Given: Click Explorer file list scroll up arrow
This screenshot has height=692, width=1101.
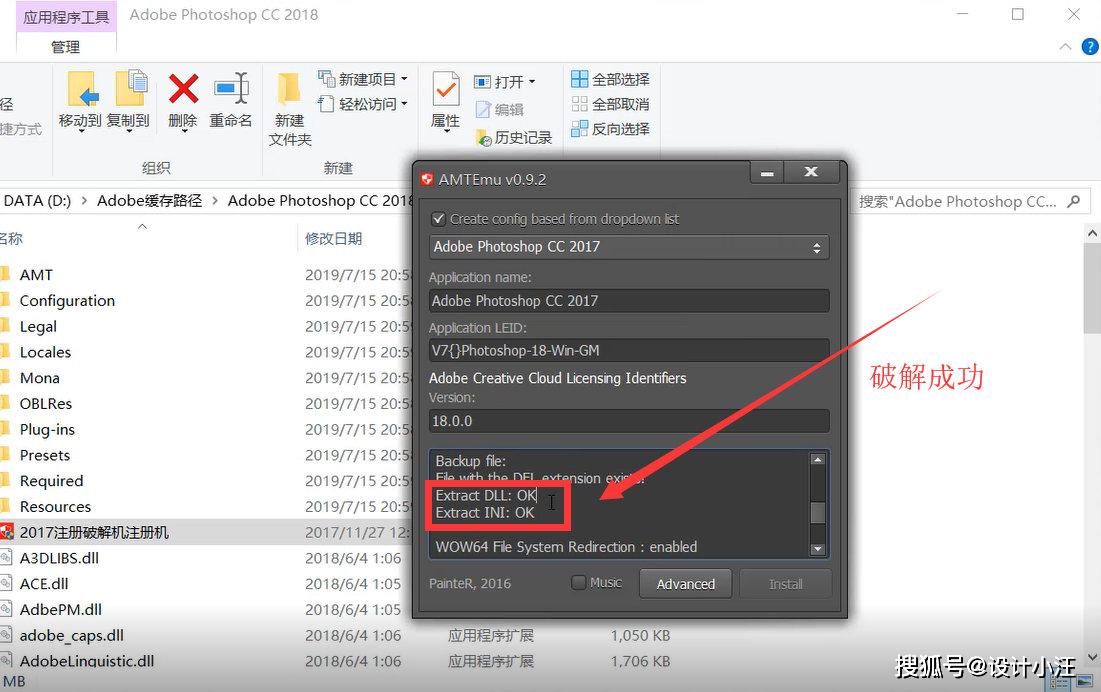Looking at the screenshot, I should [1093, 233].
